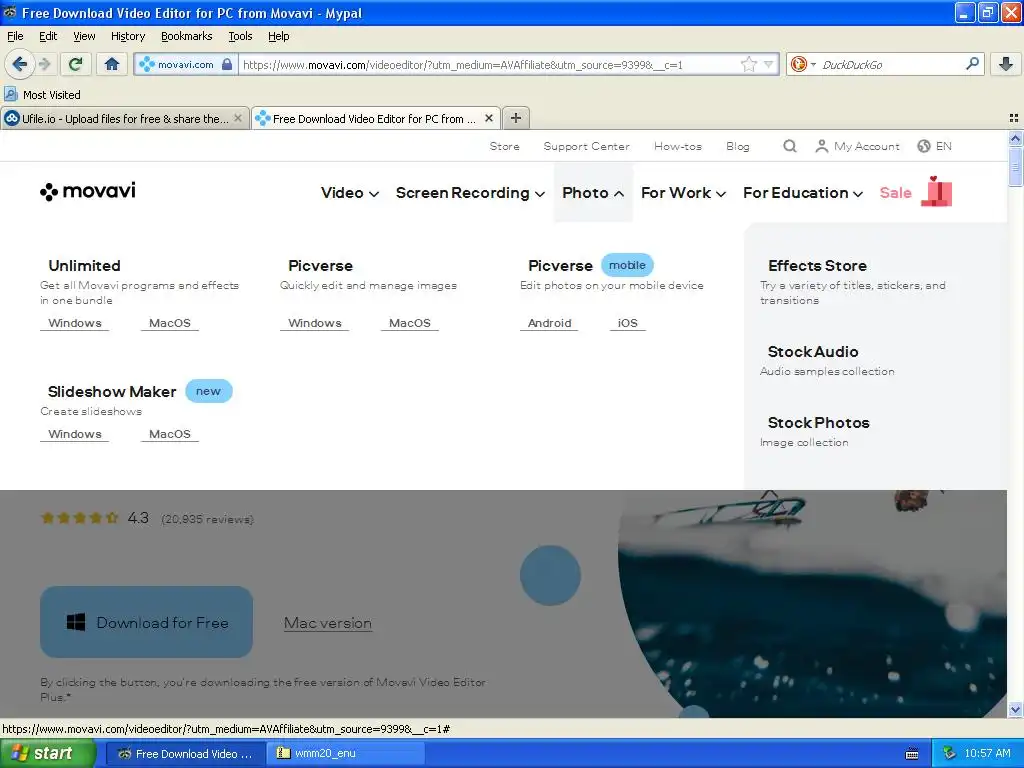The width and height of the screenshot is (1024, 768).
Task: Expand the Screen Recording dropdown
Action: coord(470,193)
